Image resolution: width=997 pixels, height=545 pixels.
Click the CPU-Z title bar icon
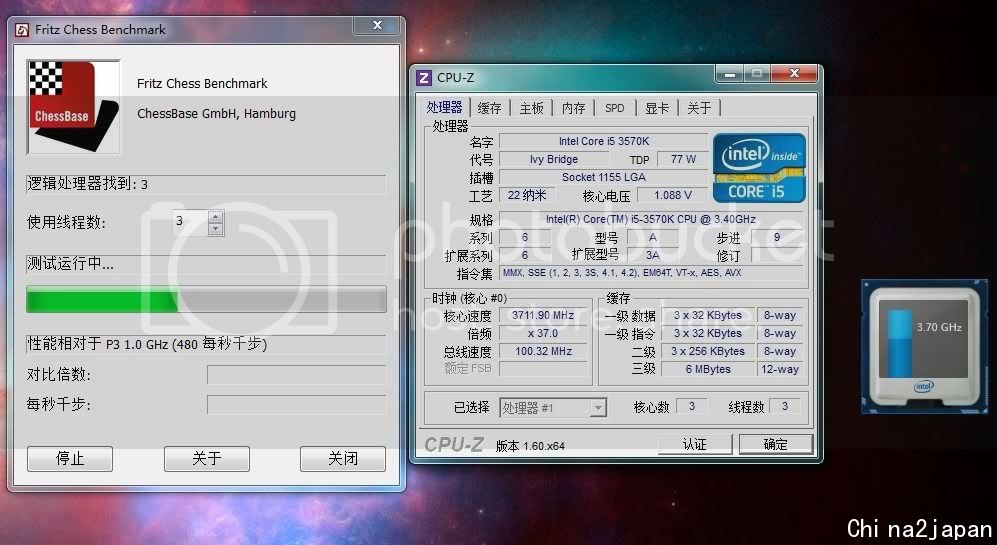[x=423, y=78]
